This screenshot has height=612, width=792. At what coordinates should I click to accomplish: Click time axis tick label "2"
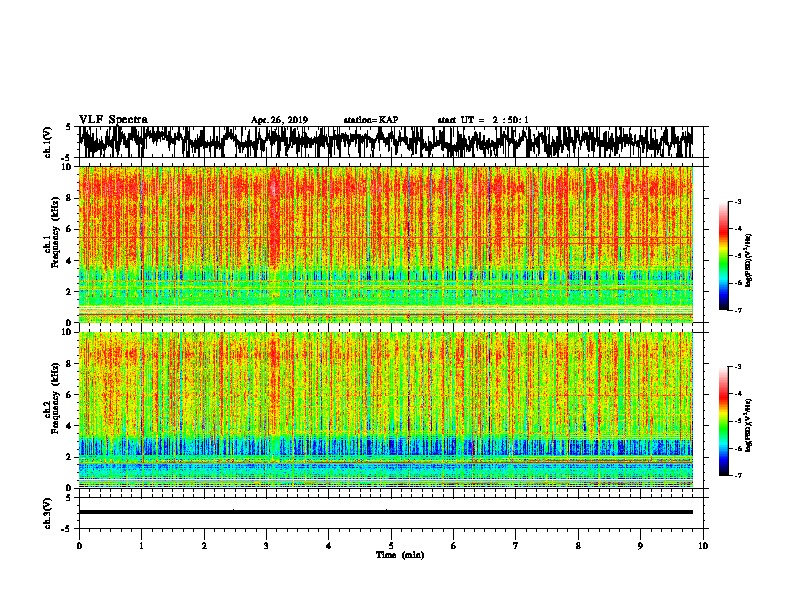point(204,546)
